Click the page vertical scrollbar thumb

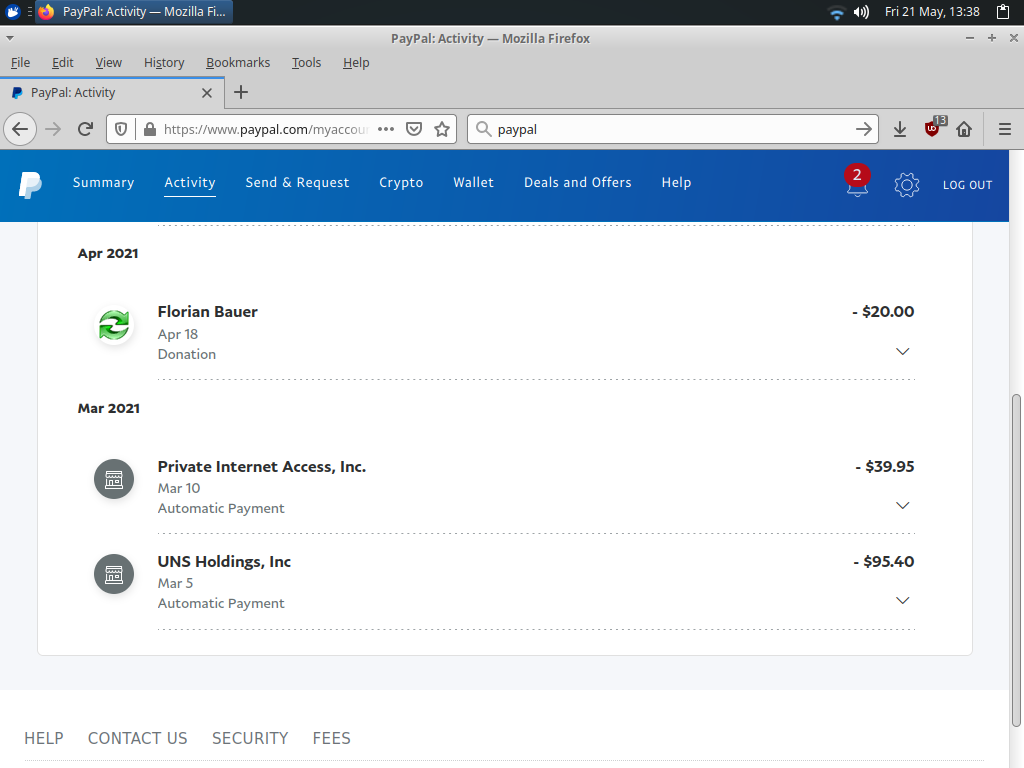coord(1016,560)
